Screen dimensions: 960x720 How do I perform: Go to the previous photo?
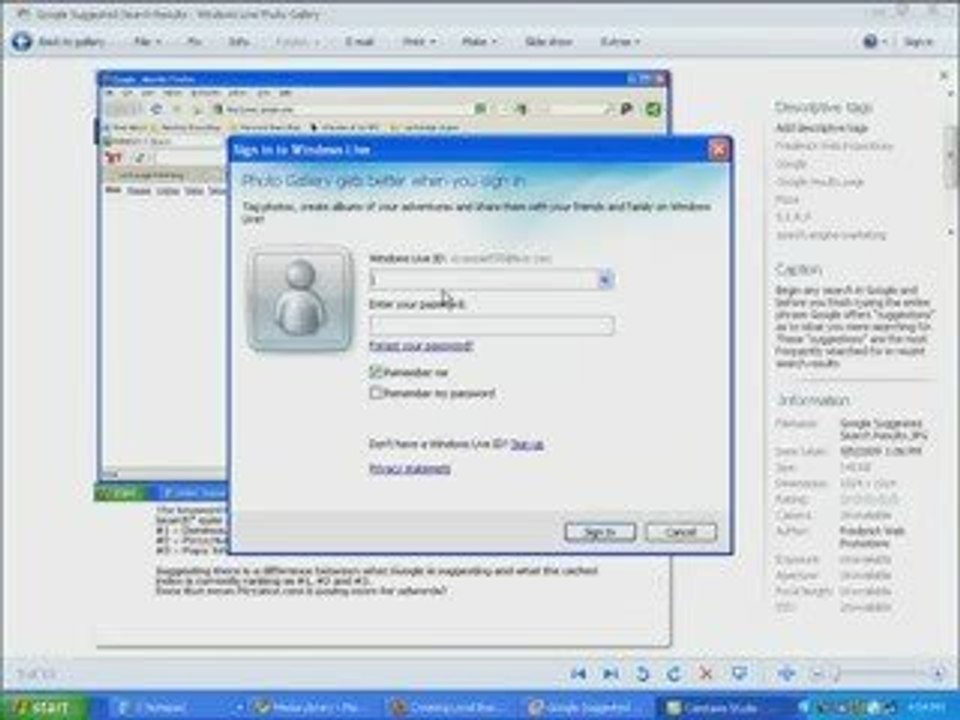tap(578, 673)
